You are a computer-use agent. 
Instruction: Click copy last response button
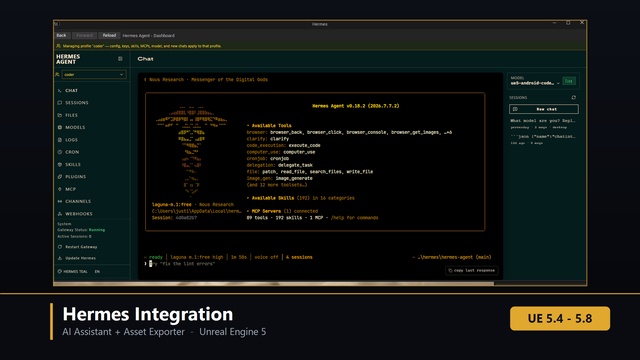[x=471, y=270]
